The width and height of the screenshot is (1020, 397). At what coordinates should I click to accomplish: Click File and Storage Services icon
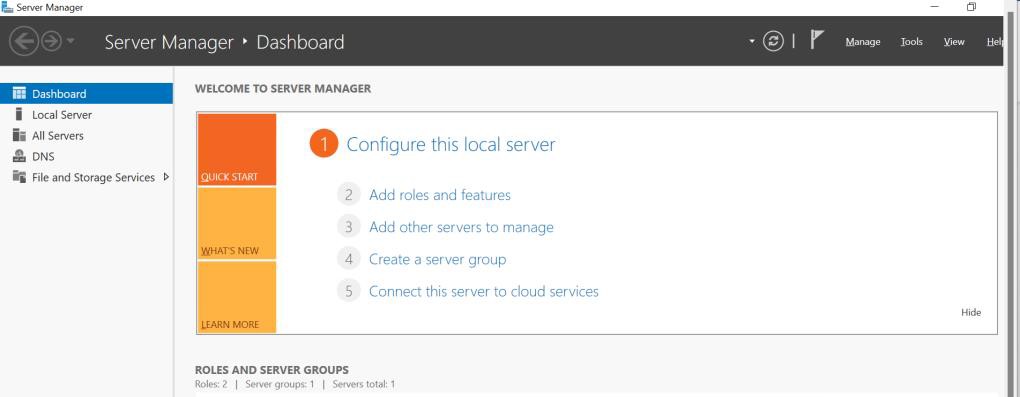(x=20, y=177)
